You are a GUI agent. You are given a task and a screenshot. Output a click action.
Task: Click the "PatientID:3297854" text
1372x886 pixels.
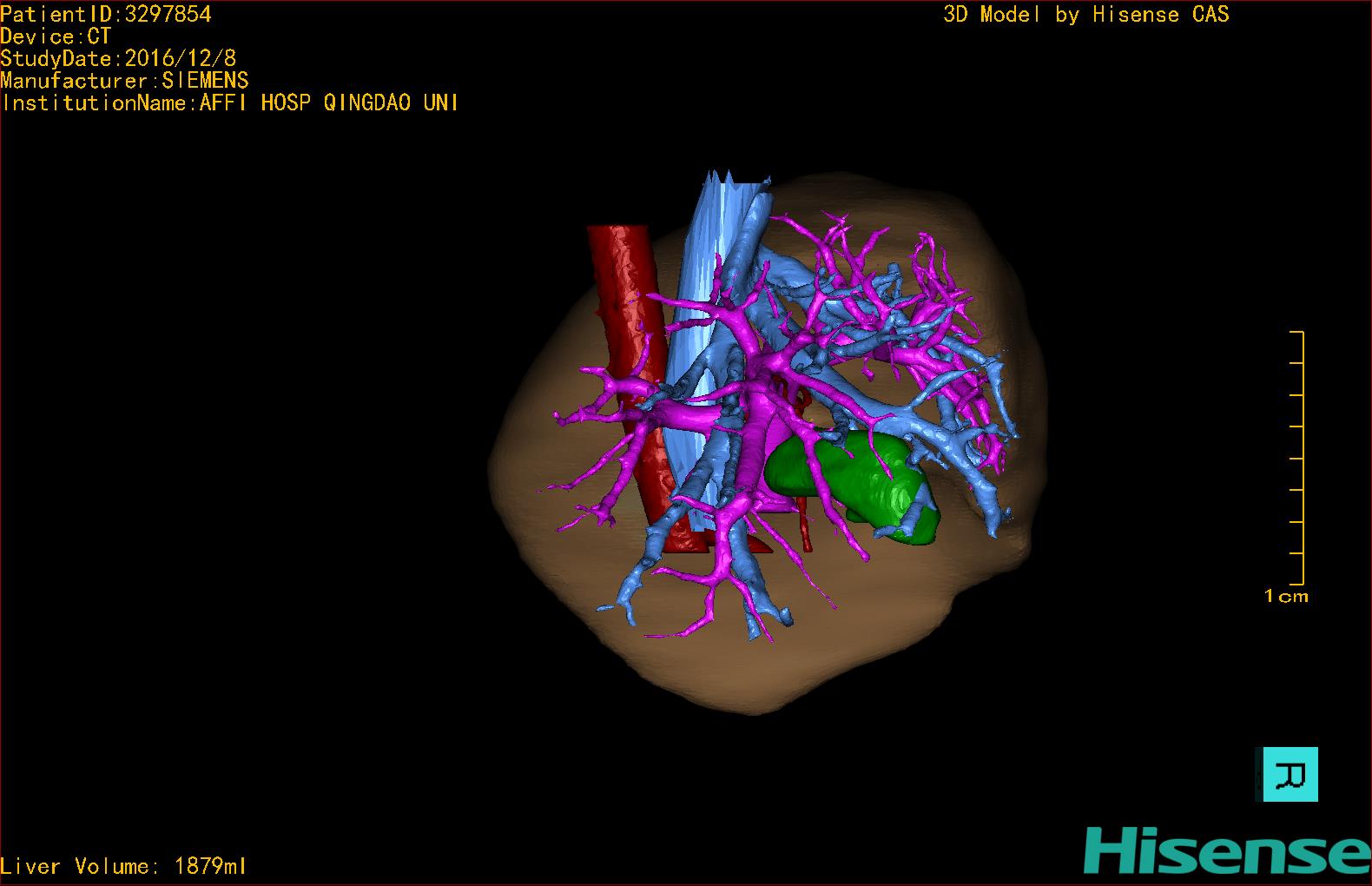click(106, 14)
